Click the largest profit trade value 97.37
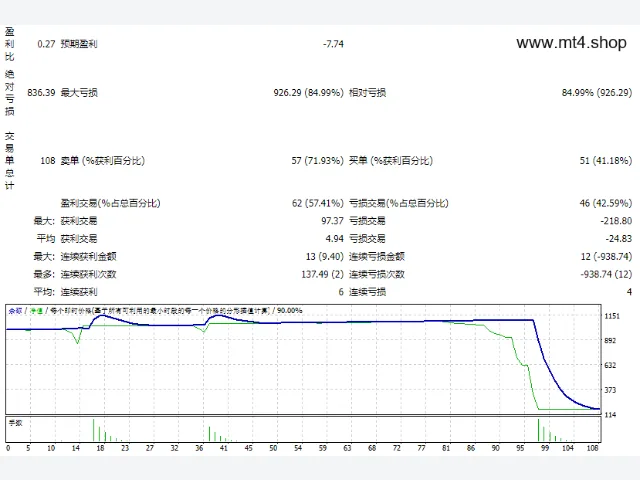The image size is (640, 480). click(332, 221)
